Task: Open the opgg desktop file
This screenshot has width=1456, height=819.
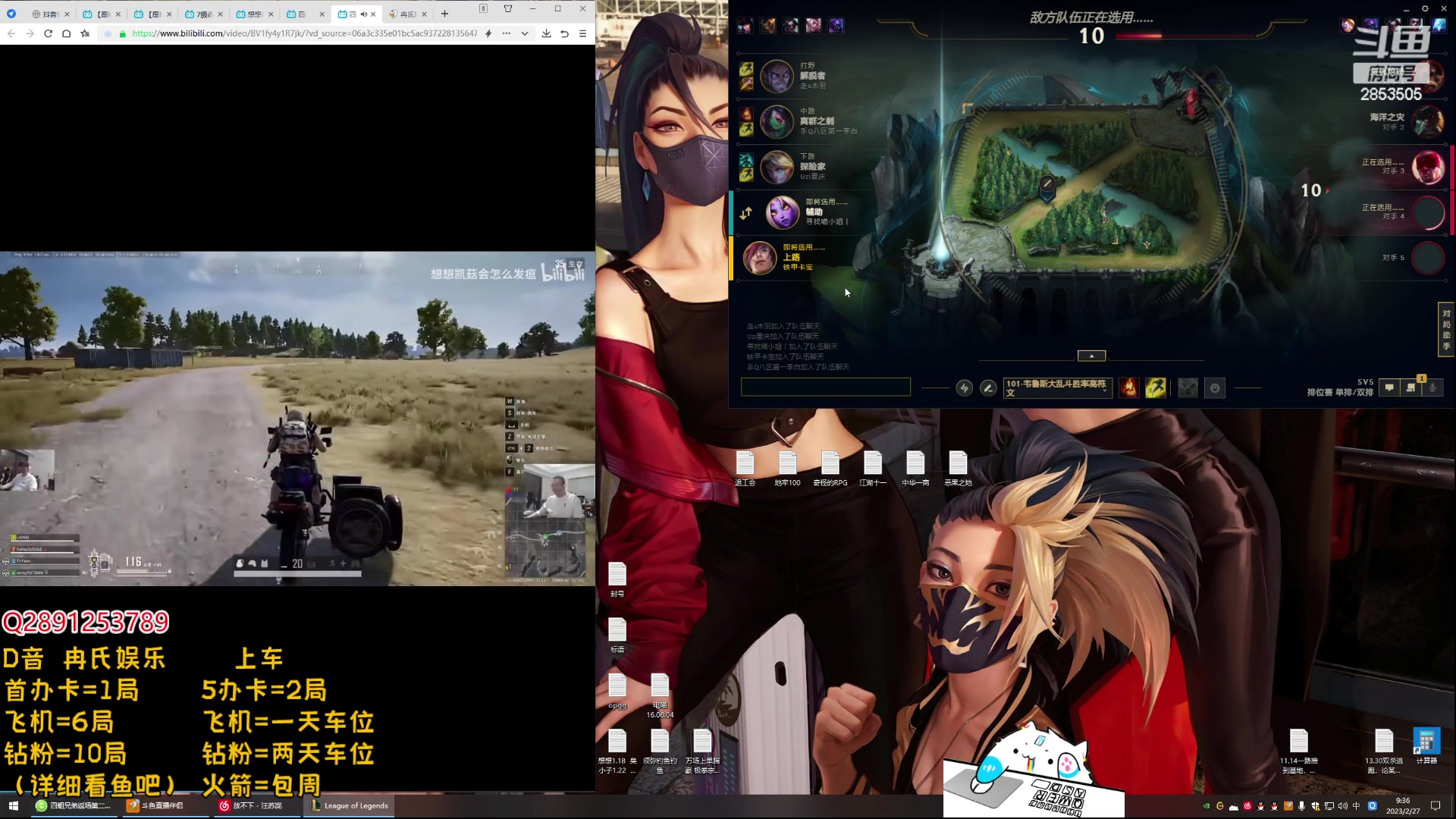Action: point(617,691)
